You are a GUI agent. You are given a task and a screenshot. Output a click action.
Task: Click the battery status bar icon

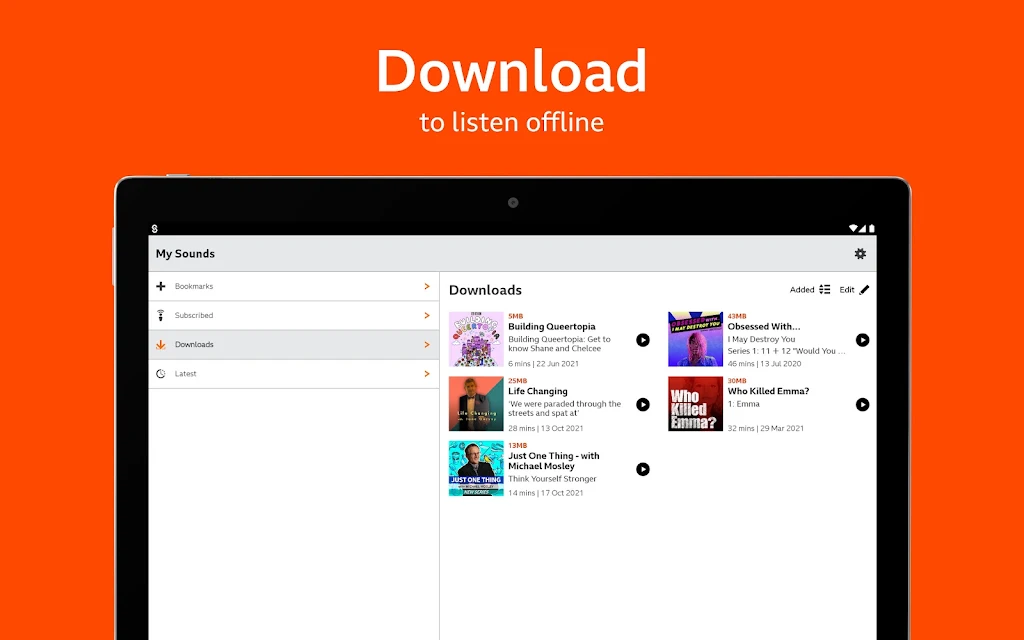[872, 229]
